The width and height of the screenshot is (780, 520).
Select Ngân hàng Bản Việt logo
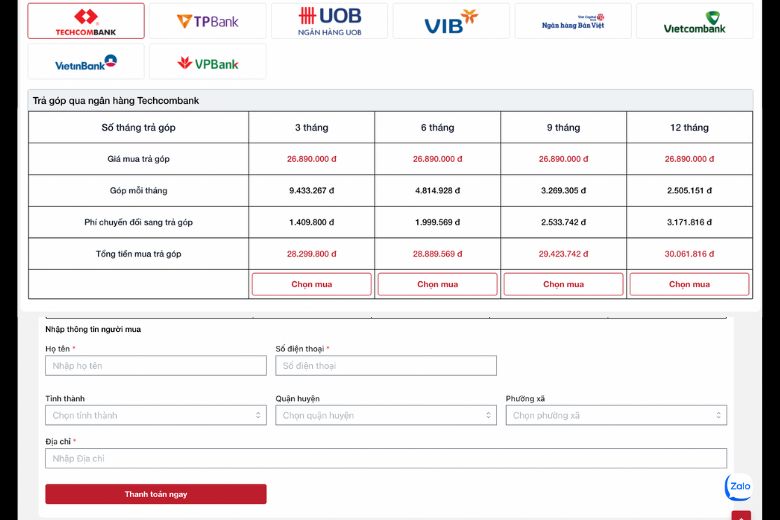coord(573,21)
